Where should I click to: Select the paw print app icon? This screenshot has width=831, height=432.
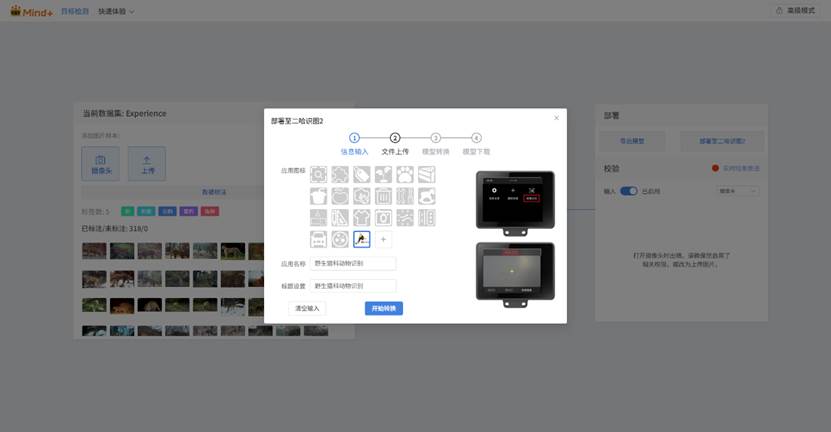pos(405,175)
